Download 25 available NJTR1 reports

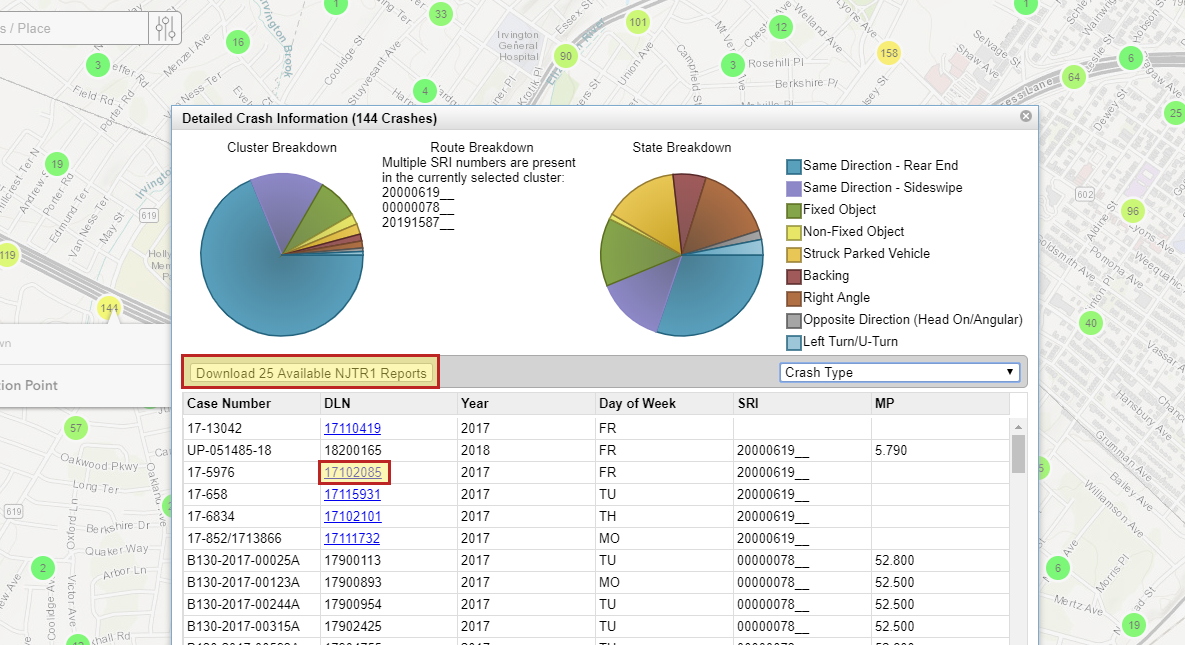pos(311,373)
